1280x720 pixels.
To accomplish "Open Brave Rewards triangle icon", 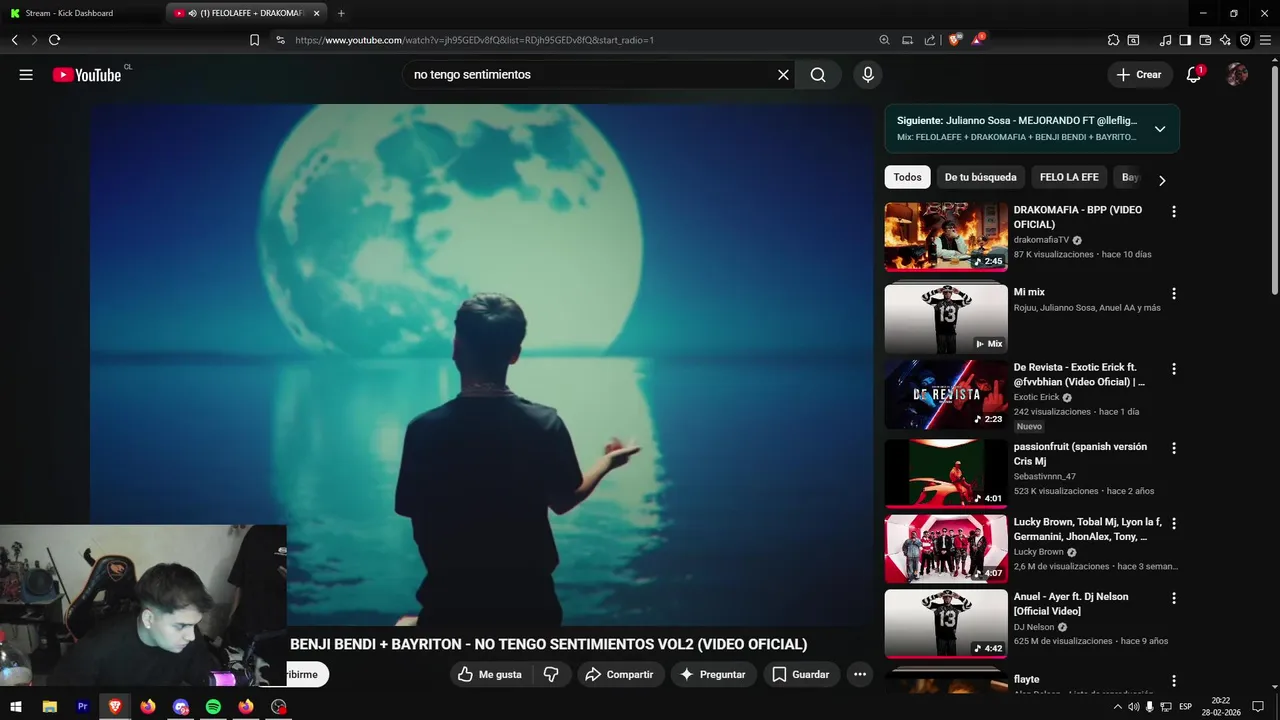I will (978, 40).
